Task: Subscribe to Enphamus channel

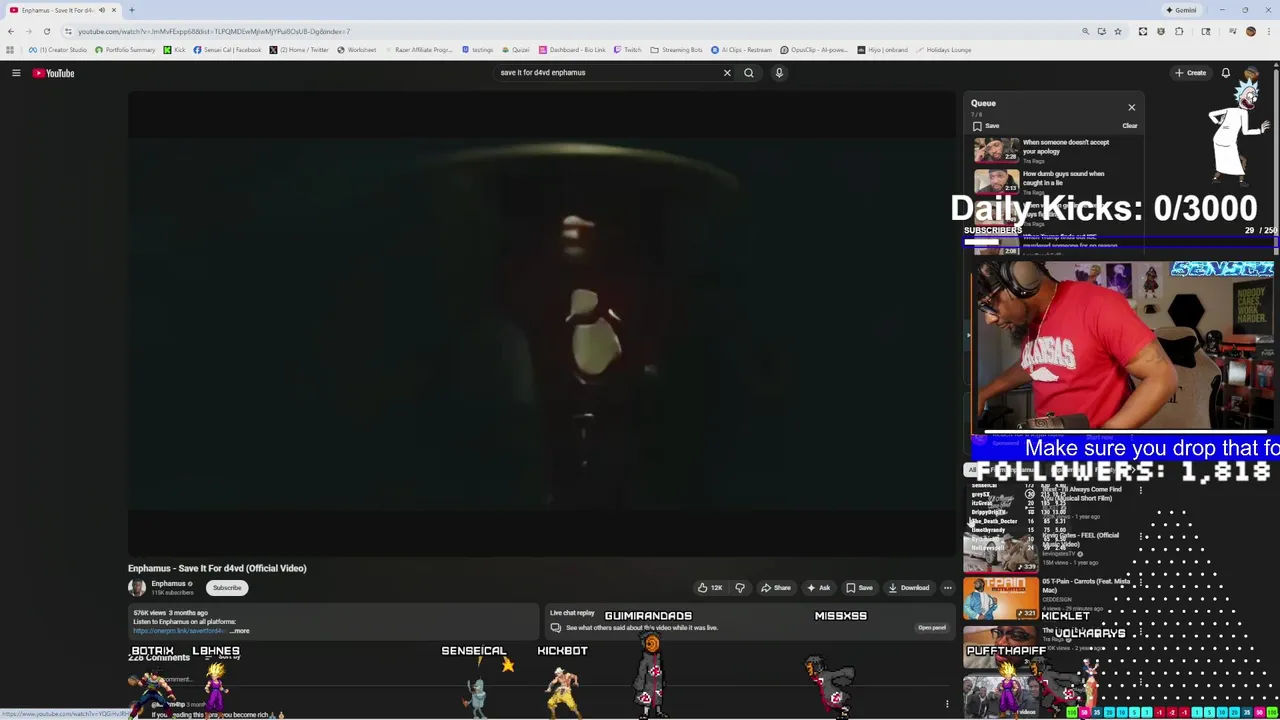Action: (x=227, y=588)
